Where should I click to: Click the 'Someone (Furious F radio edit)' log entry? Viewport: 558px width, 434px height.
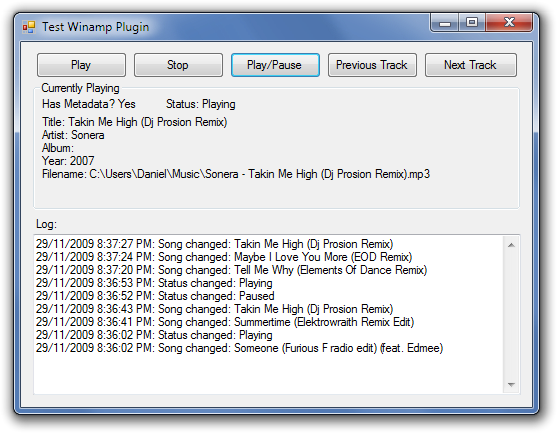tap(239, 348)
